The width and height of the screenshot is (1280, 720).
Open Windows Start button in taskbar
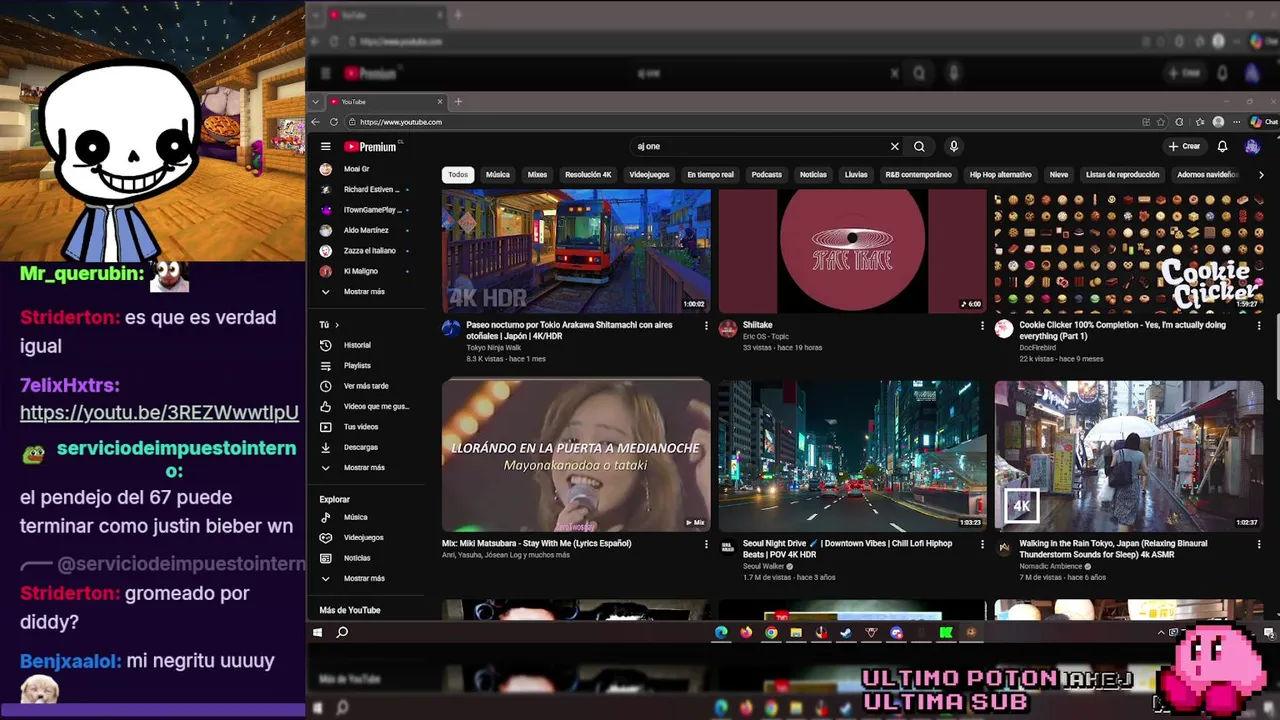tap(318, 632)
